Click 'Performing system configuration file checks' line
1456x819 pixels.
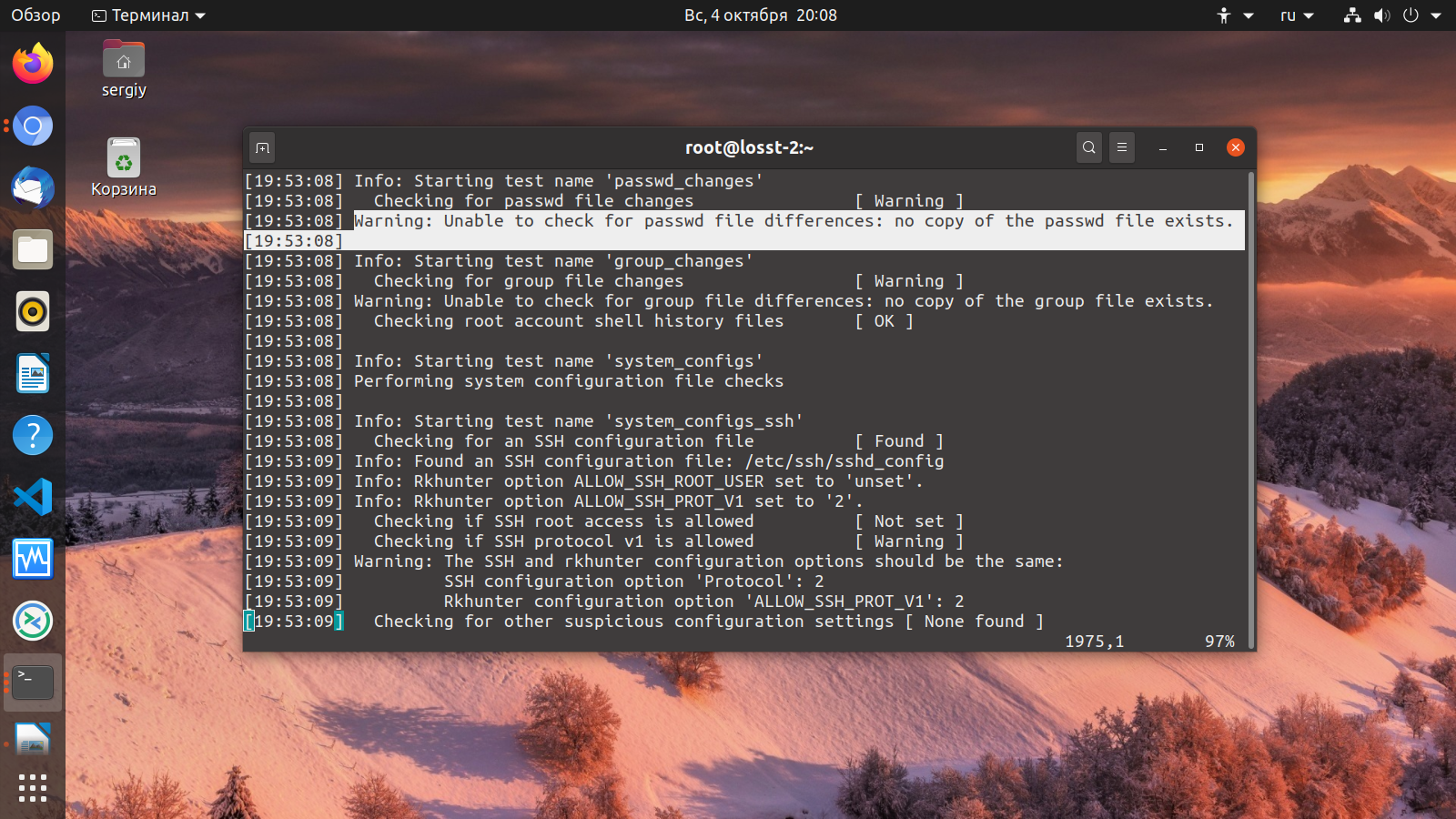click(x=569, y=381)
